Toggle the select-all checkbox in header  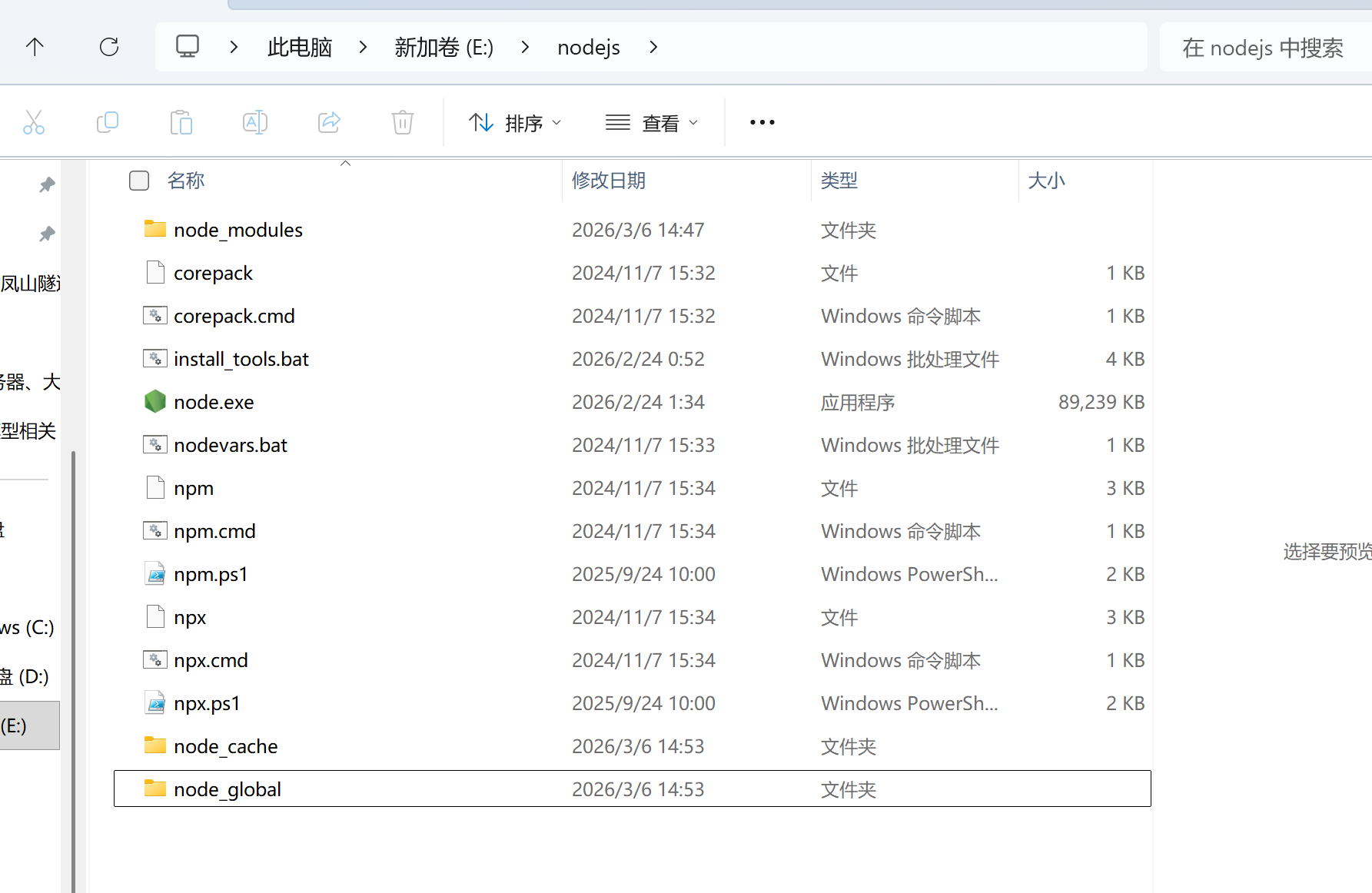[x=139, y=181]
